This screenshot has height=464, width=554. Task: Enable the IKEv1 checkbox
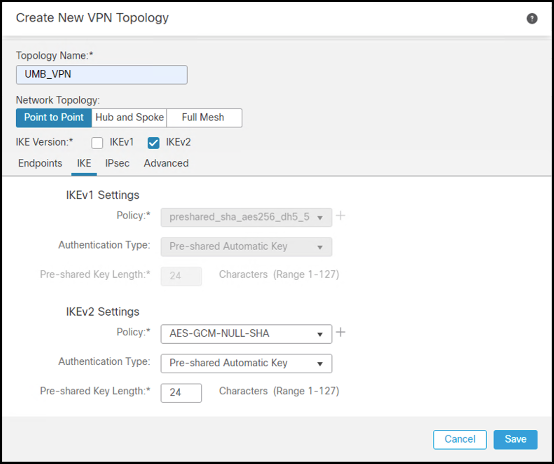point(97,143)
